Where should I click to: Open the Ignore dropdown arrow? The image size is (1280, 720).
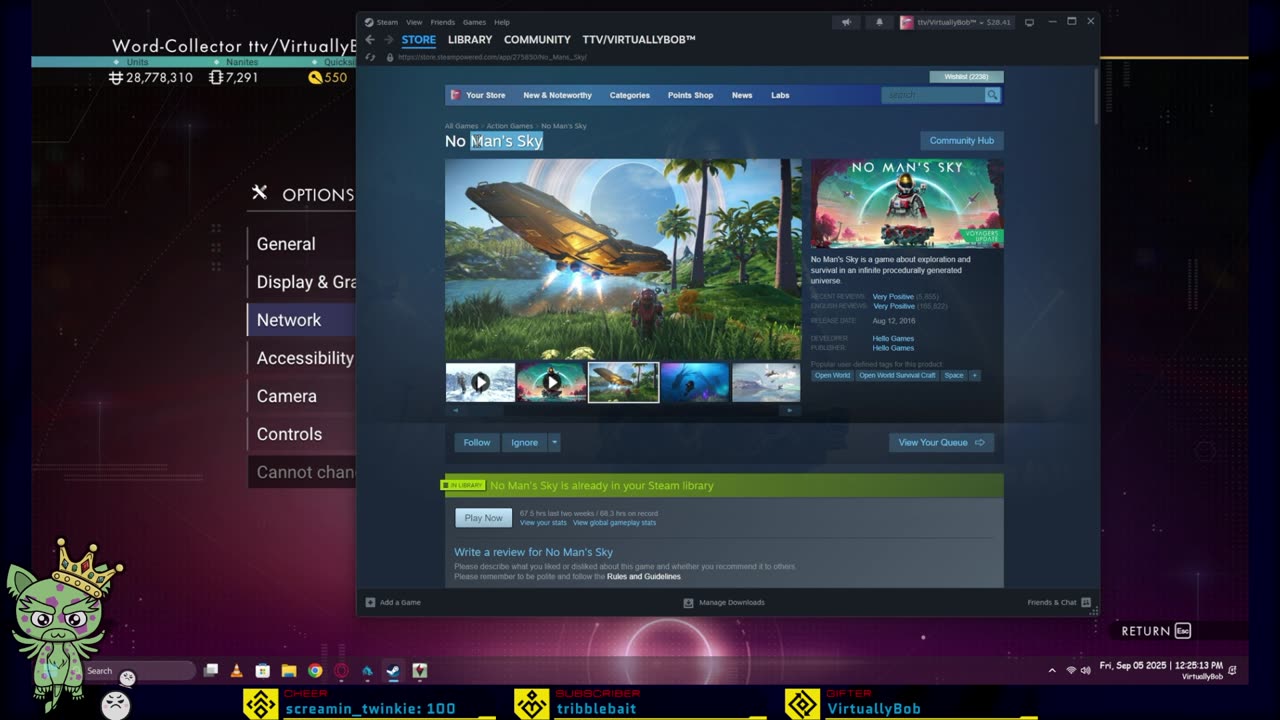[554, 442]
